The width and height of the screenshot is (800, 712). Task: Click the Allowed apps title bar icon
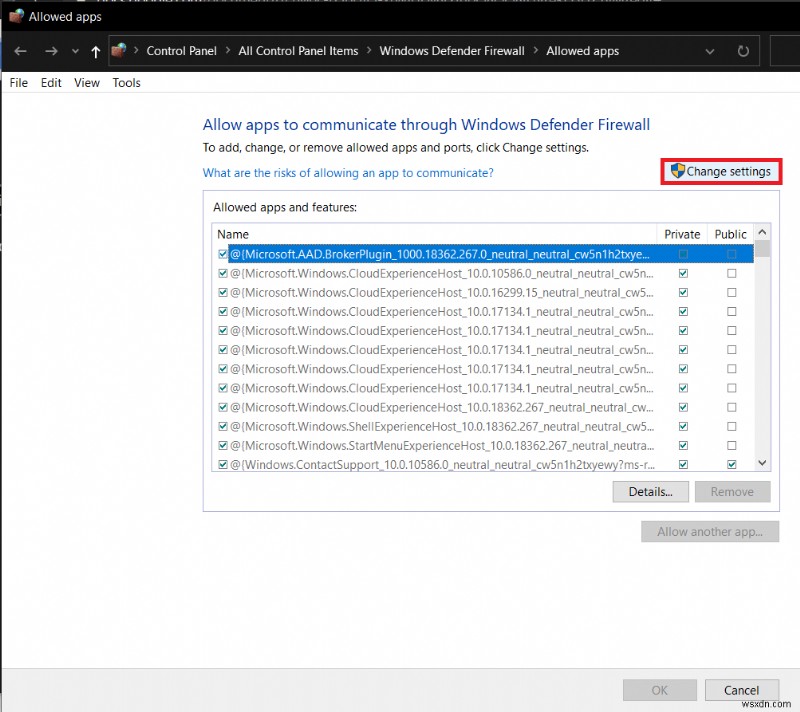pos(16,16)
